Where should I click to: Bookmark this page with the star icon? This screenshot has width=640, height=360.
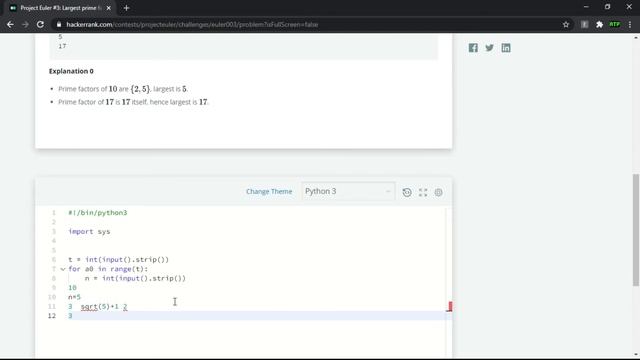click(x=566, y=24)
